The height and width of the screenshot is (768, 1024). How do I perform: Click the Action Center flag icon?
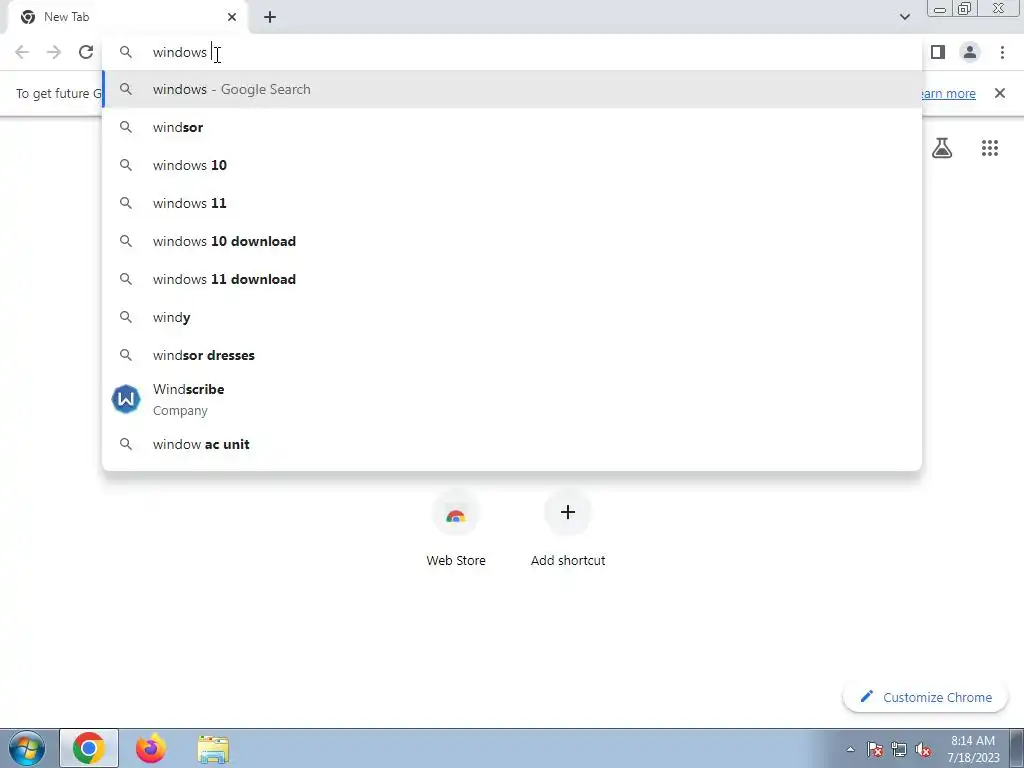875,749
